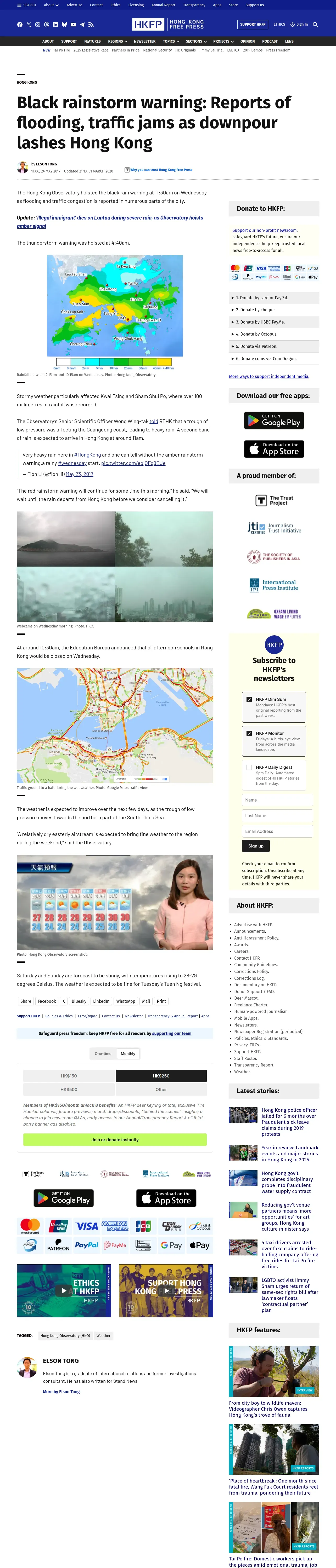Go to PODCAST in nav bar
The height and width of the screenshot is (1568, 336).
coord(270,41)
